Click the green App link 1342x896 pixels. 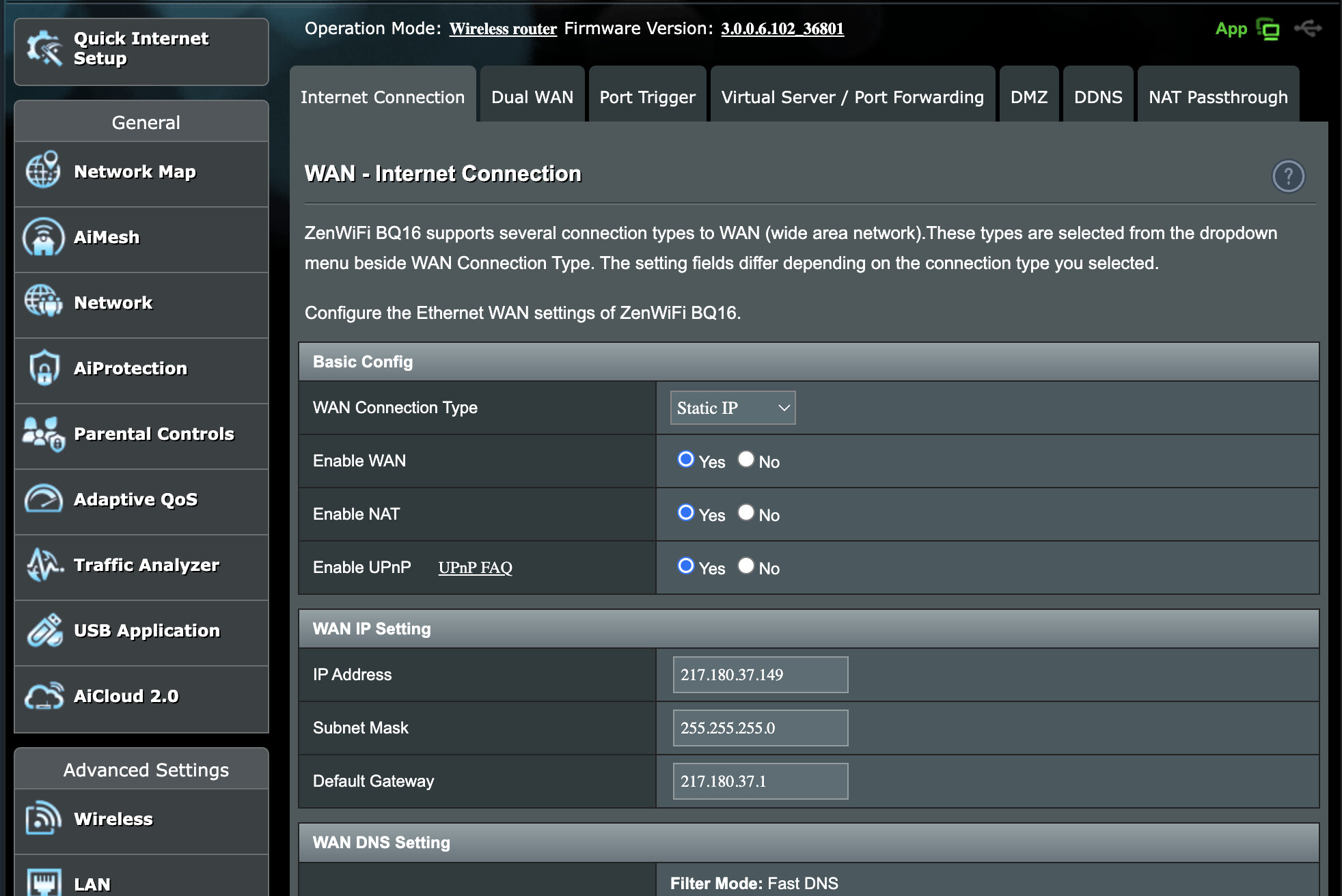tap(1231, 29)
